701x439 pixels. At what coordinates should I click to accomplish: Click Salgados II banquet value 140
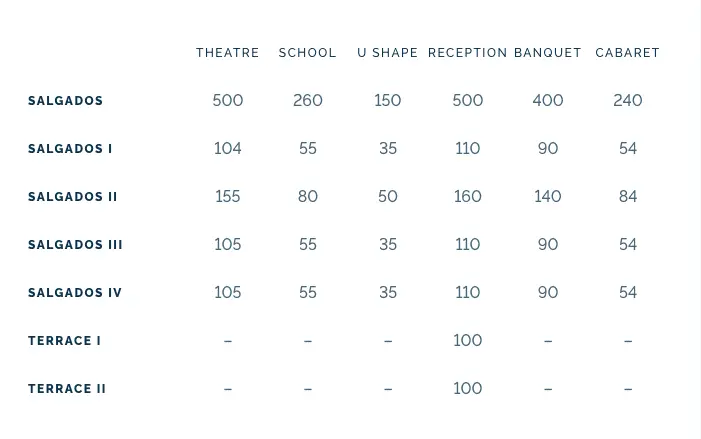tap(547, 196)
